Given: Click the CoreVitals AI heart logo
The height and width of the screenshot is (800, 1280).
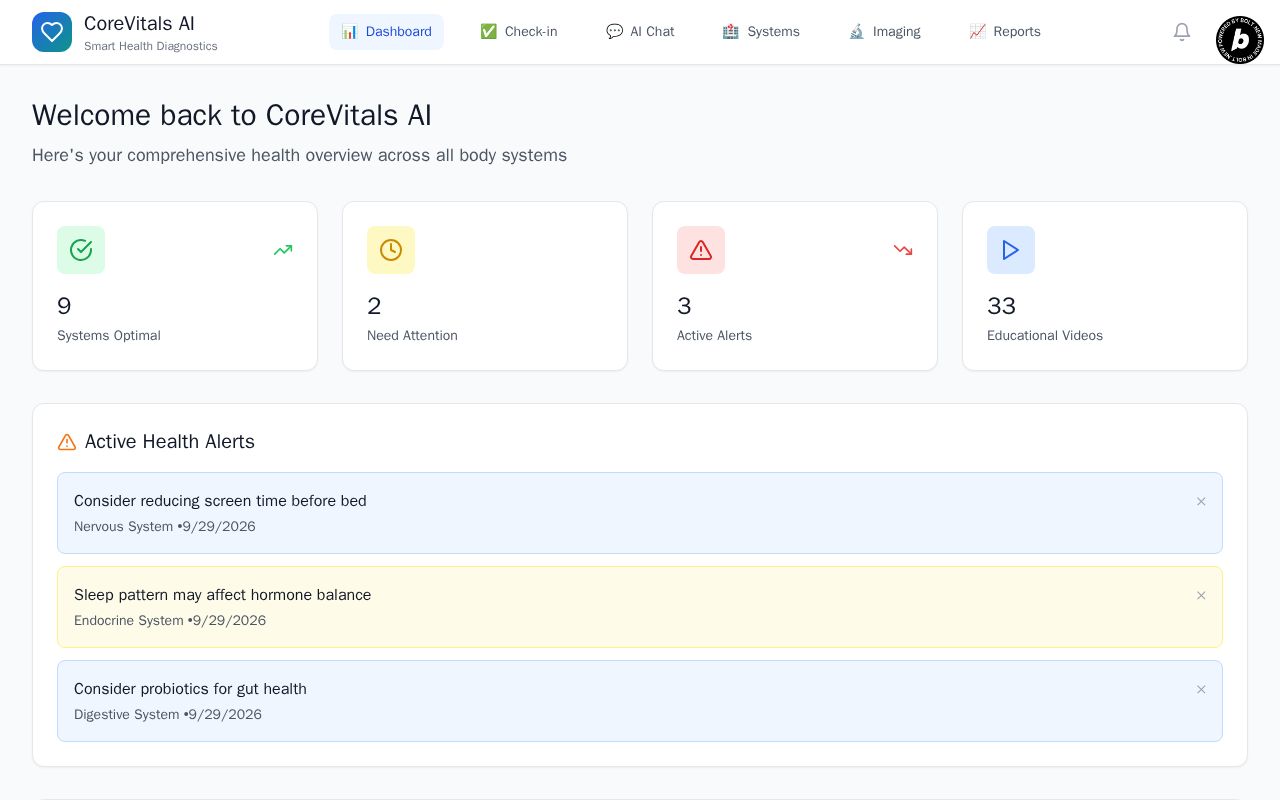Looking at the screenshot, I should (x=52, y=32).
